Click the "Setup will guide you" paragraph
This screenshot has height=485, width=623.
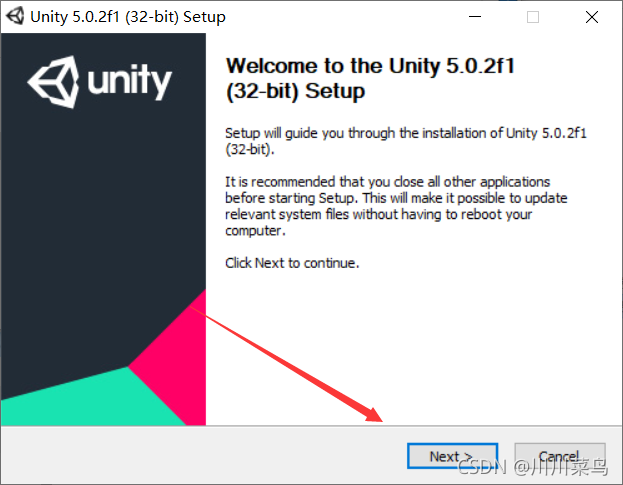tap(406, 141)
